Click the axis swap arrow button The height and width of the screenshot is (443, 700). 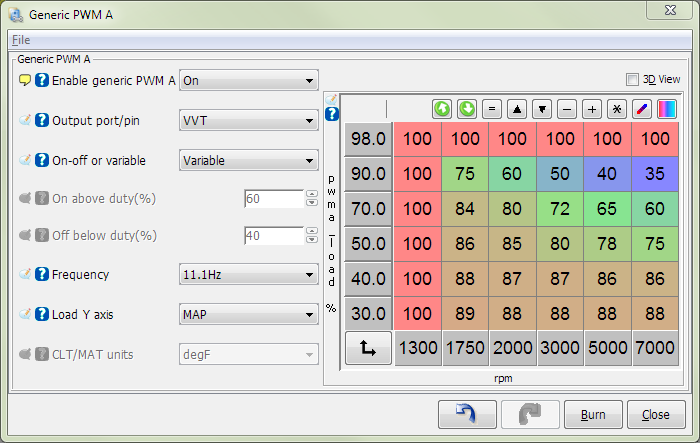coord(368,349)
